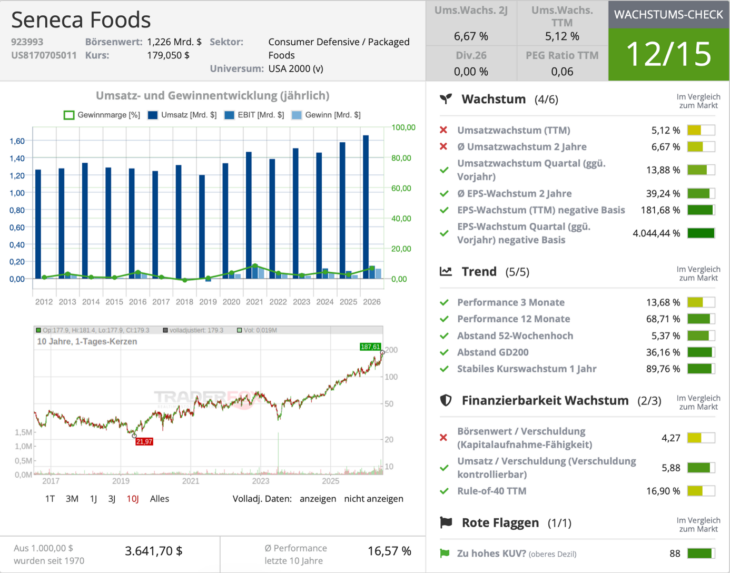The height and width of the screenshot is (573, 730).
Task: Click the Div.26 header tile
Action: click(471, 63)
